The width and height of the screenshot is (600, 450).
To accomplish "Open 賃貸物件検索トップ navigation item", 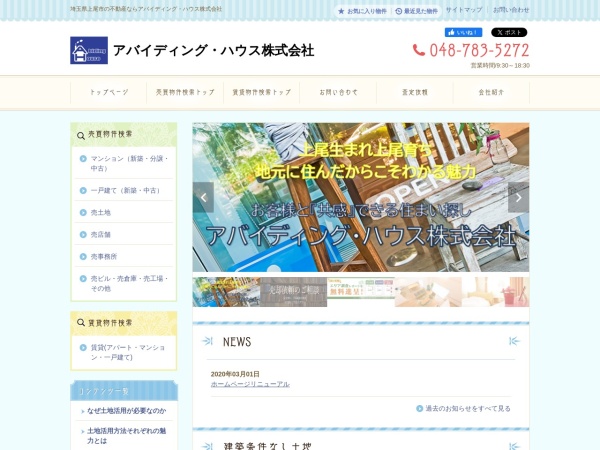I will pos(262,92).
